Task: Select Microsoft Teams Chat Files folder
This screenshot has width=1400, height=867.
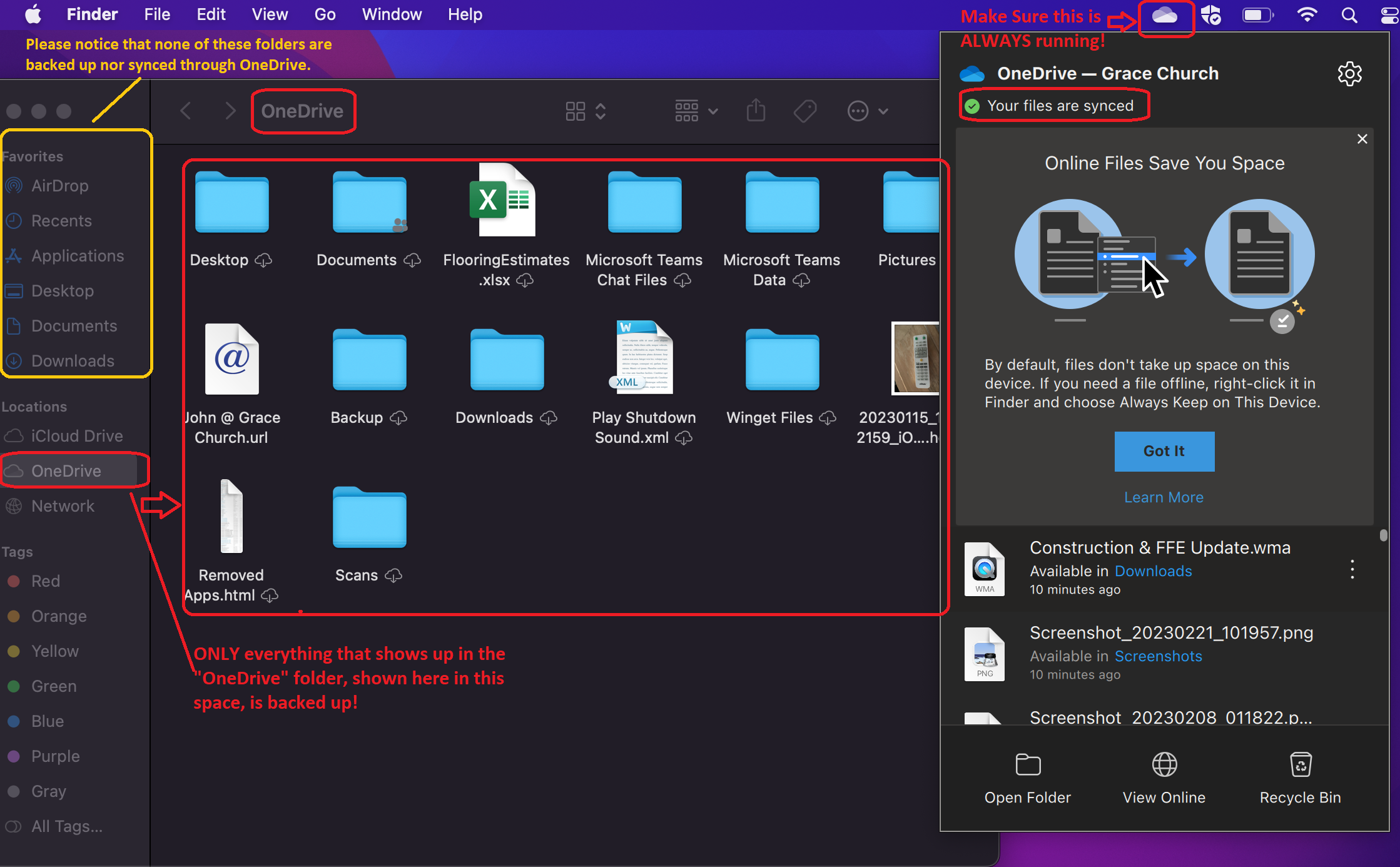Action: pos(644,202)
